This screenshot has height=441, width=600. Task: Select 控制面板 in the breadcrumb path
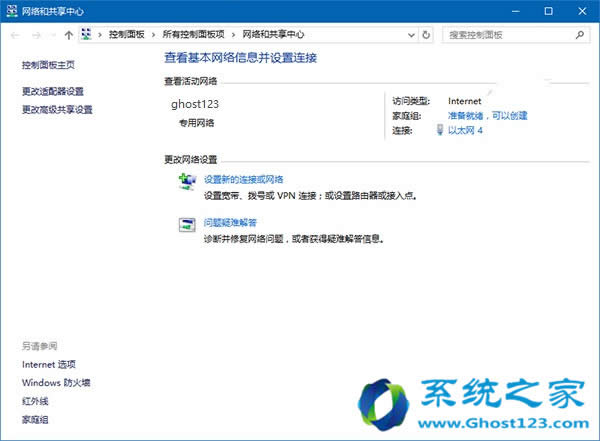click(x=128, y=34)
